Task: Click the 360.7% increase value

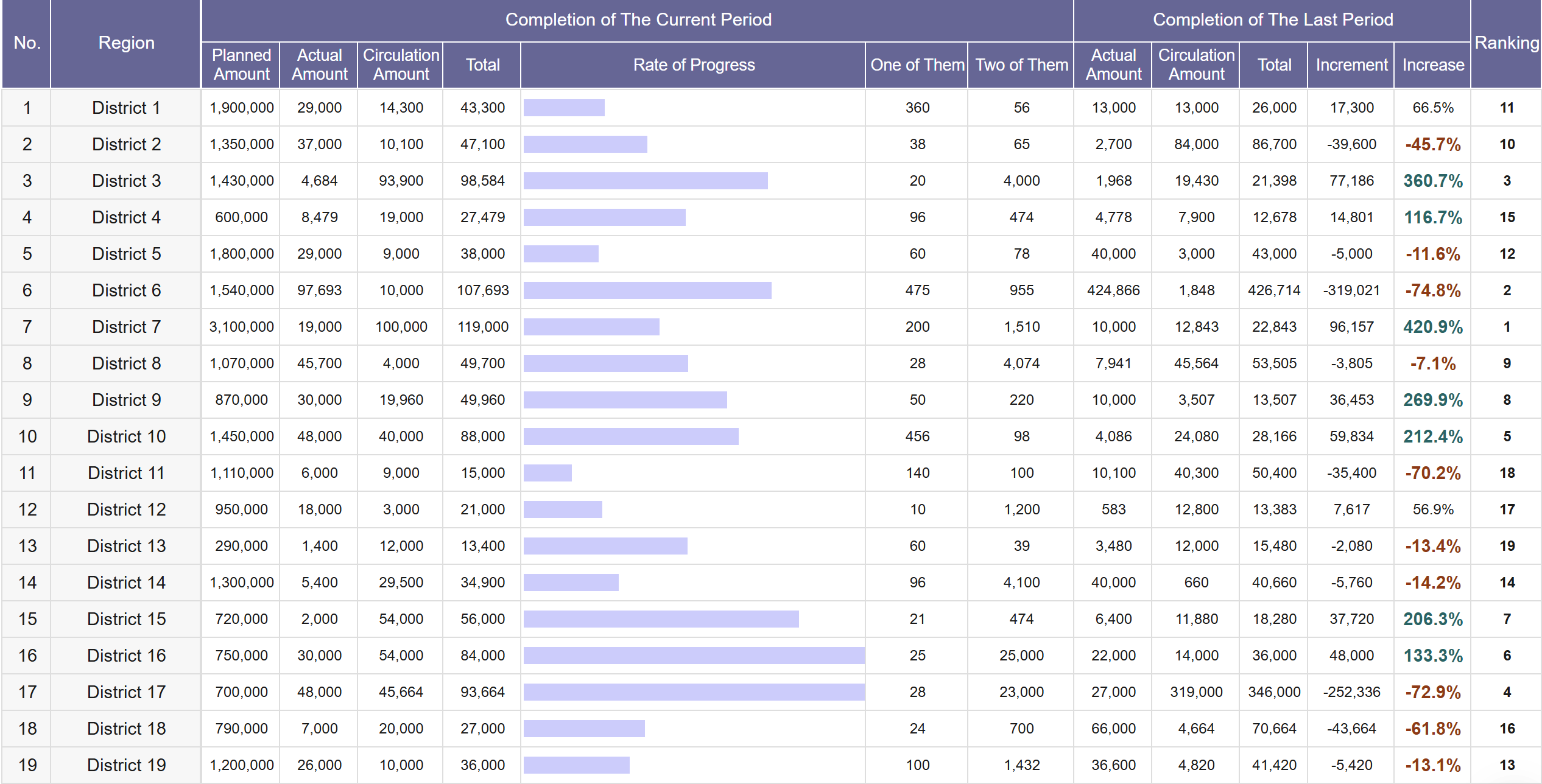Action: (x=1432, y=181)
